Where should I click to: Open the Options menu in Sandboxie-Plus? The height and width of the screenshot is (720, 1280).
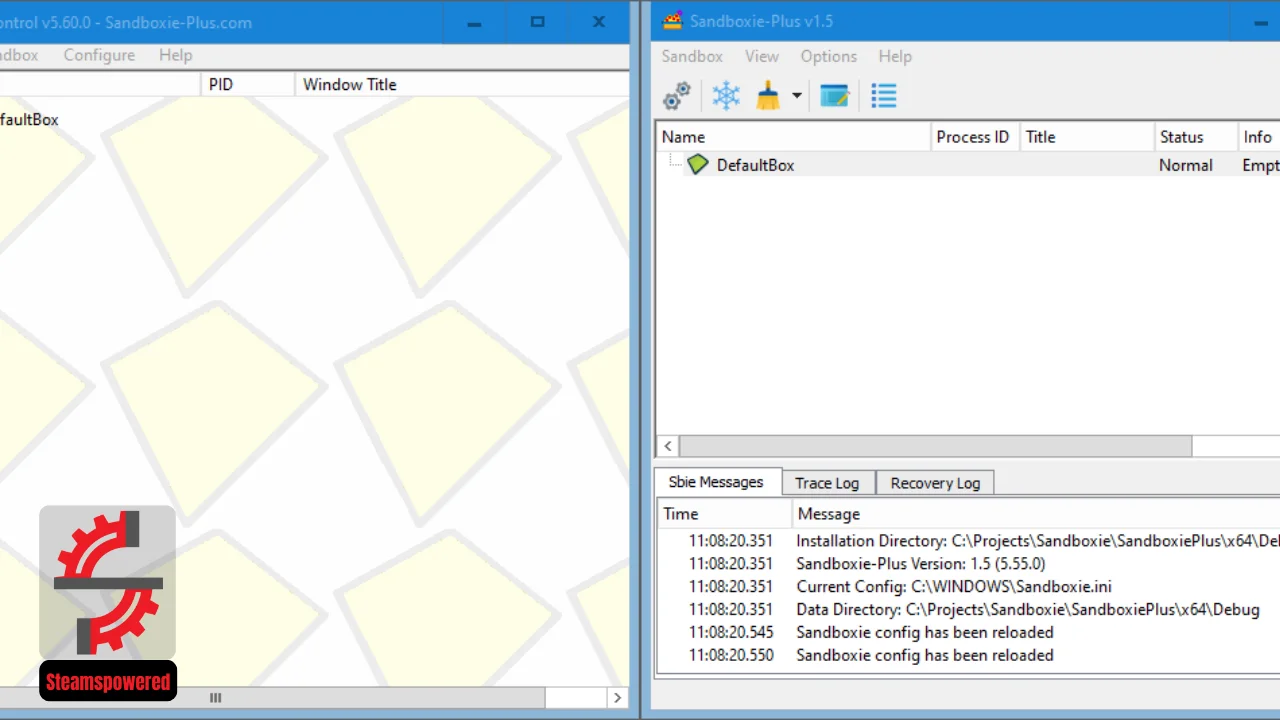pos(829,56)
